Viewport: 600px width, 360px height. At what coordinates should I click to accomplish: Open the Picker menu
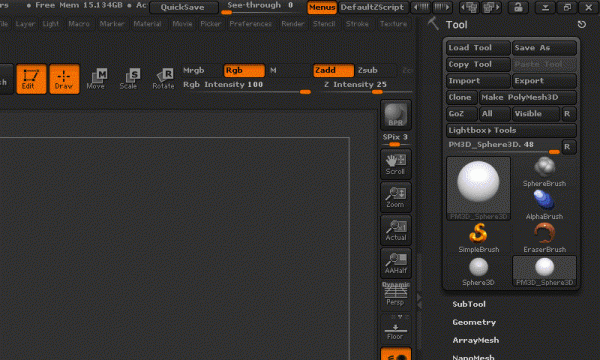click(210, 24)
